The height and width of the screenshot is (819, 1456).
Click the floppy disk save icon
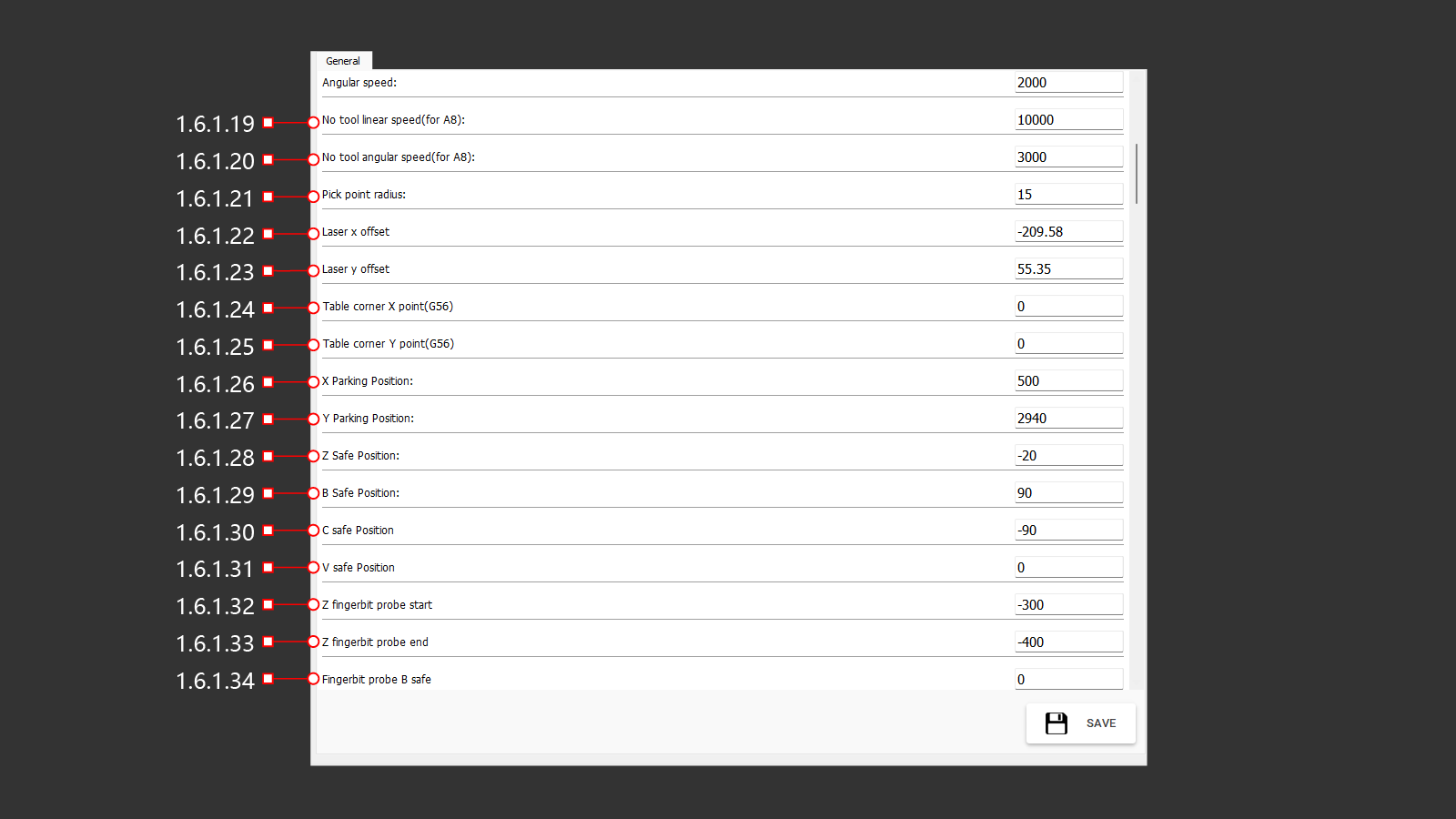coord(1056,723)
